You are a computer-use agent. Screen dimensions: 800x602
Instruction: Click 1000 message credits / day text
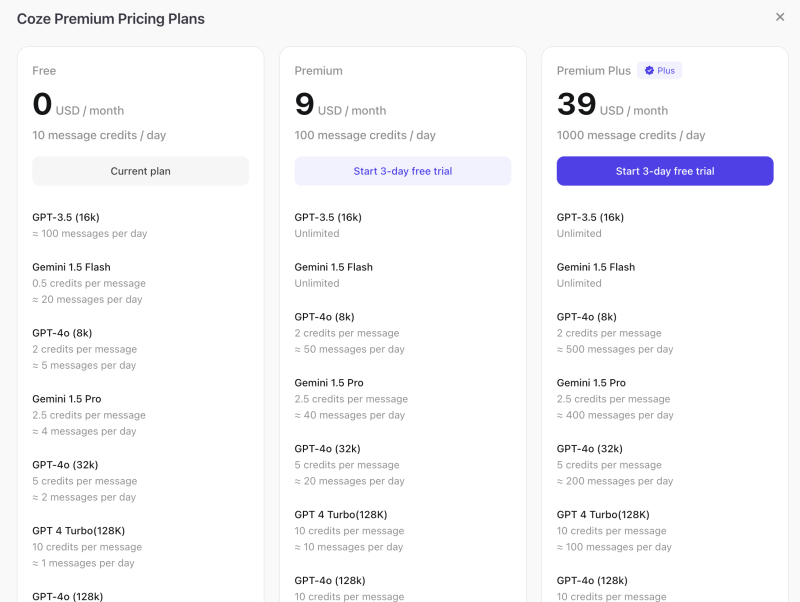[631, 135]
